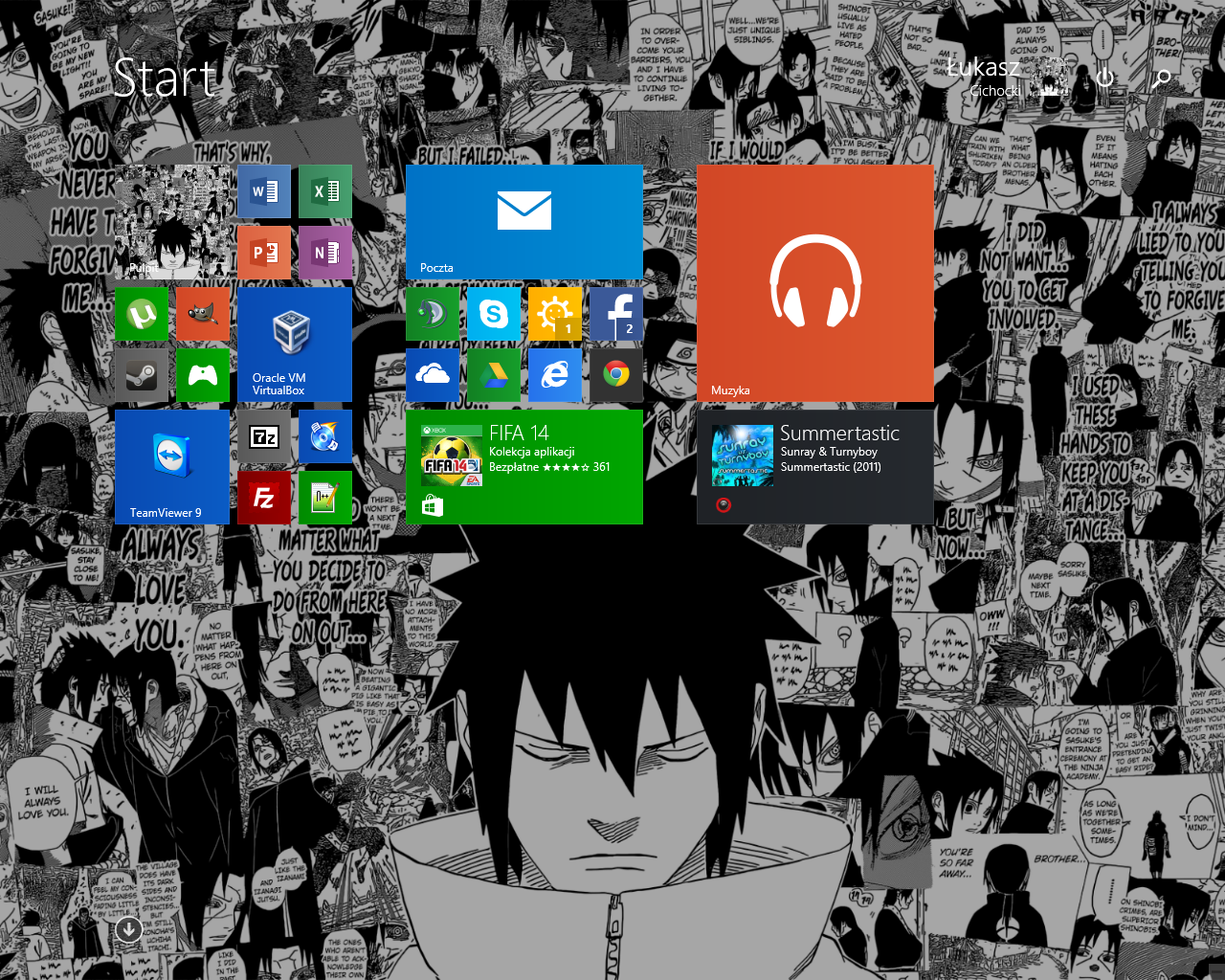
Task: Launch the Google Chrome tile
Action: coord(616,375)
